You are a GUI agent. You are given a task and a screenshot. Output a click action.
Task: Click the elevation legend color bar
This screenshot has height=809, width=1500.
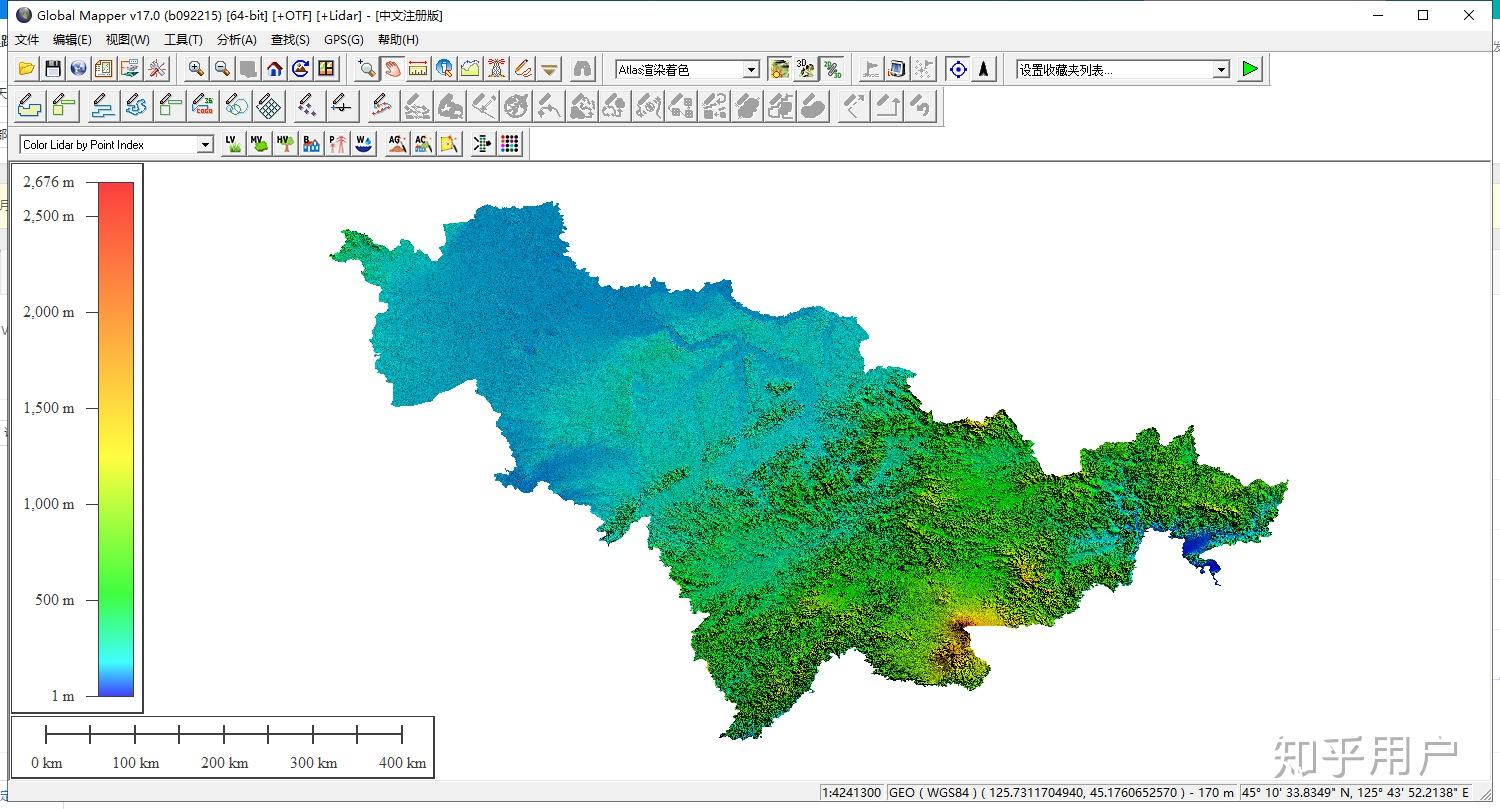pos(116,438)
